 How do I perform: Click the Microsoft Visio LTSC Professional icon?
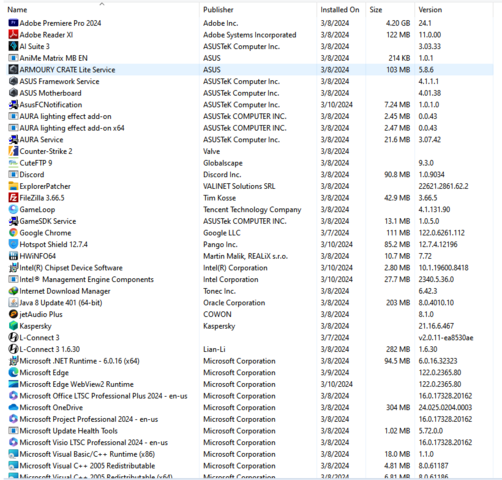point(13,442)
